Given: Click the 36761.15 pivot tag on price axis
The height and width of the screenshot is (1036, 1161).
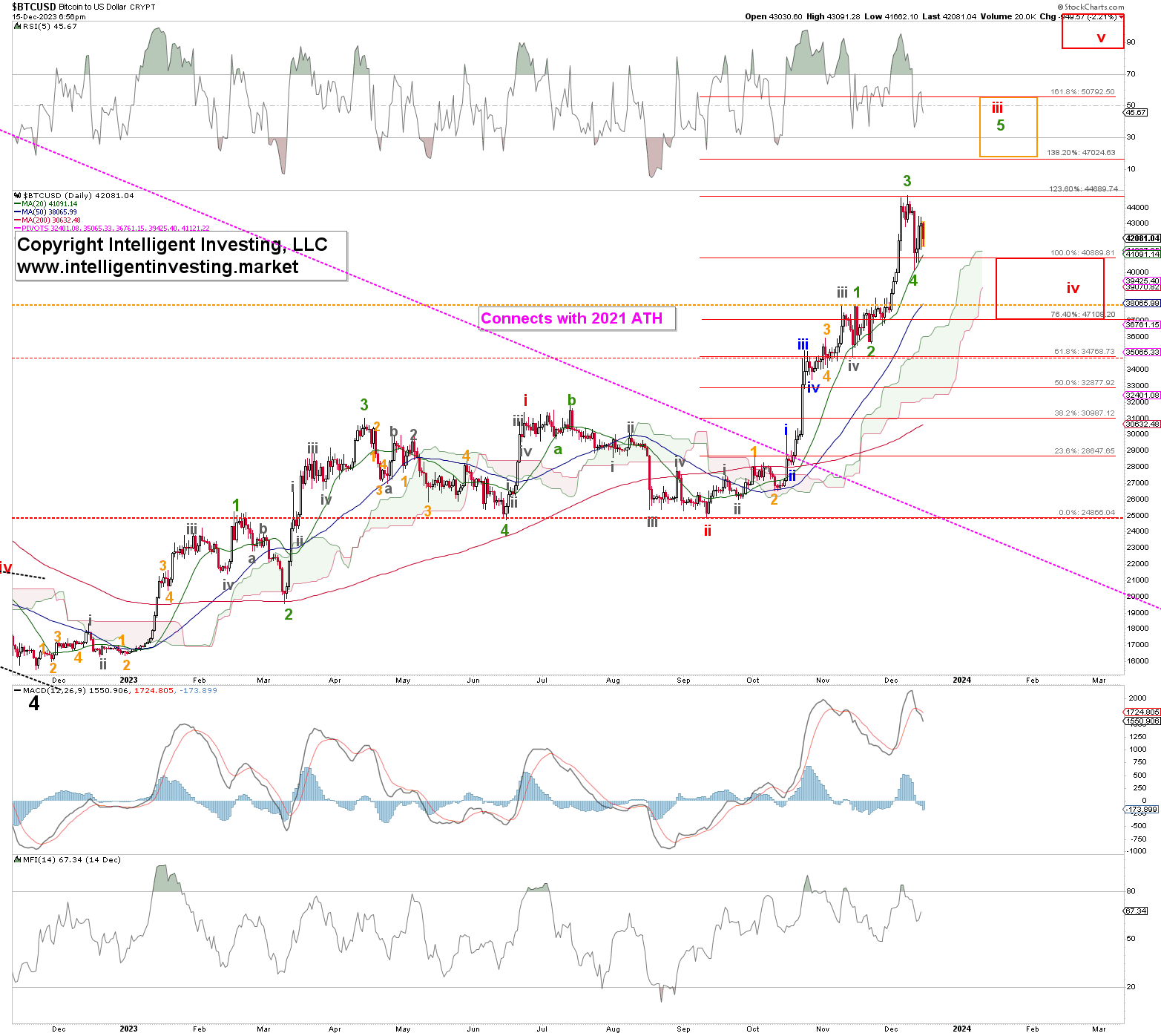Looking at the screenshot, I should [x=1142, y=324].
